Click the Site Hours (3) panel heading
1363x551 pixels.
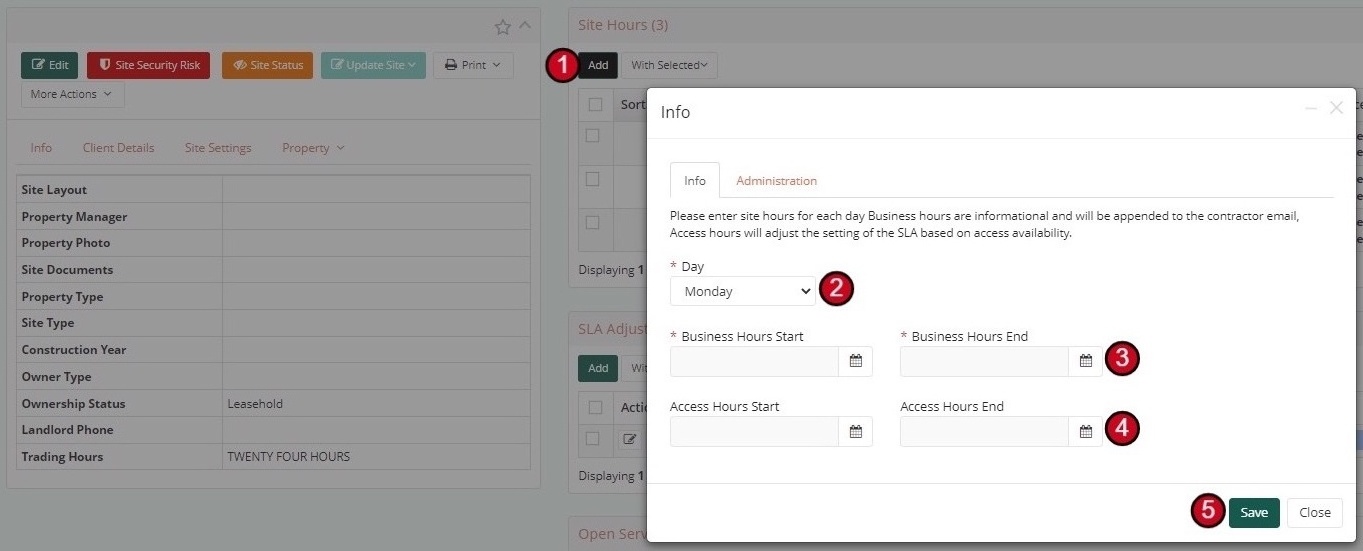(623, 24)
